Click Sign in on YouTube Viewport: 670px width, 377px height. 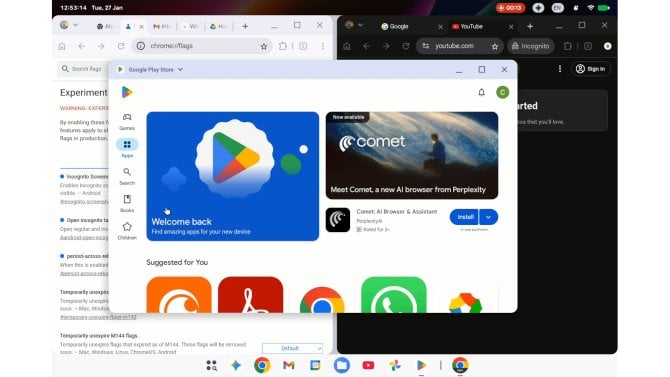tap(591, 69)
